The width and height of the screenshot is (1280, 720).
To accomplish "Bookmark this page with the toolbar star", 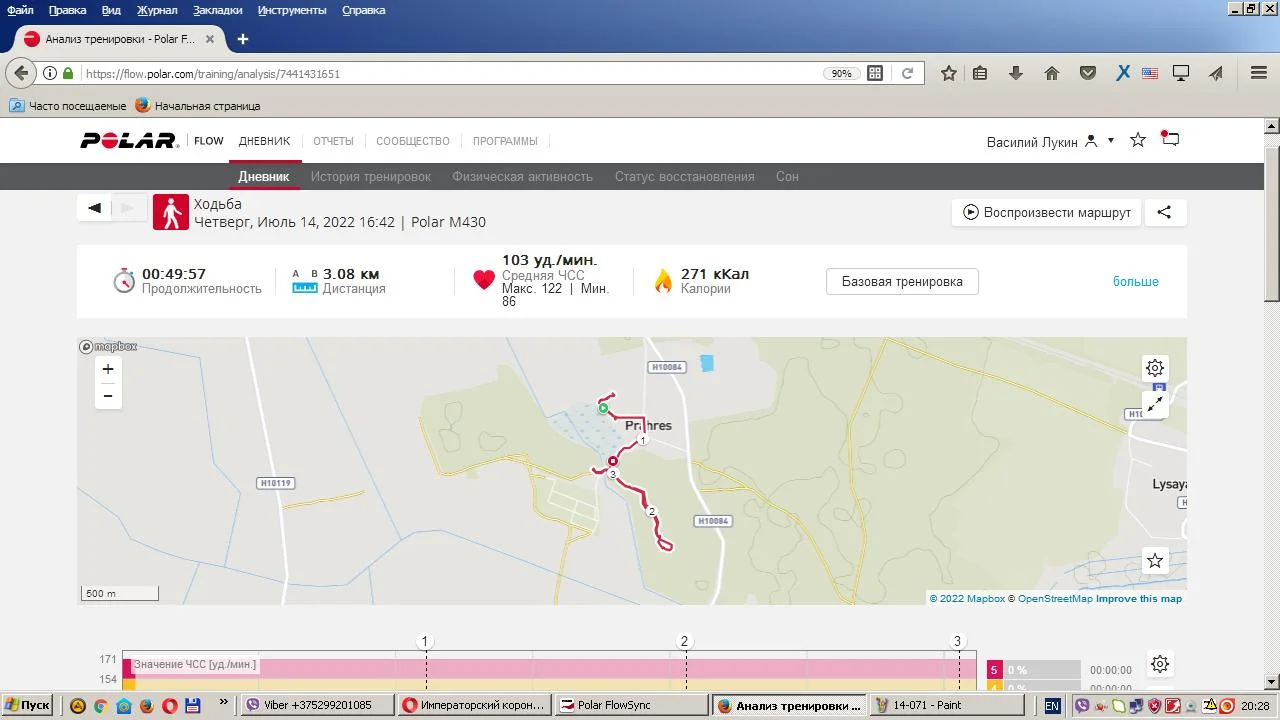I will (x=949, y=73).
